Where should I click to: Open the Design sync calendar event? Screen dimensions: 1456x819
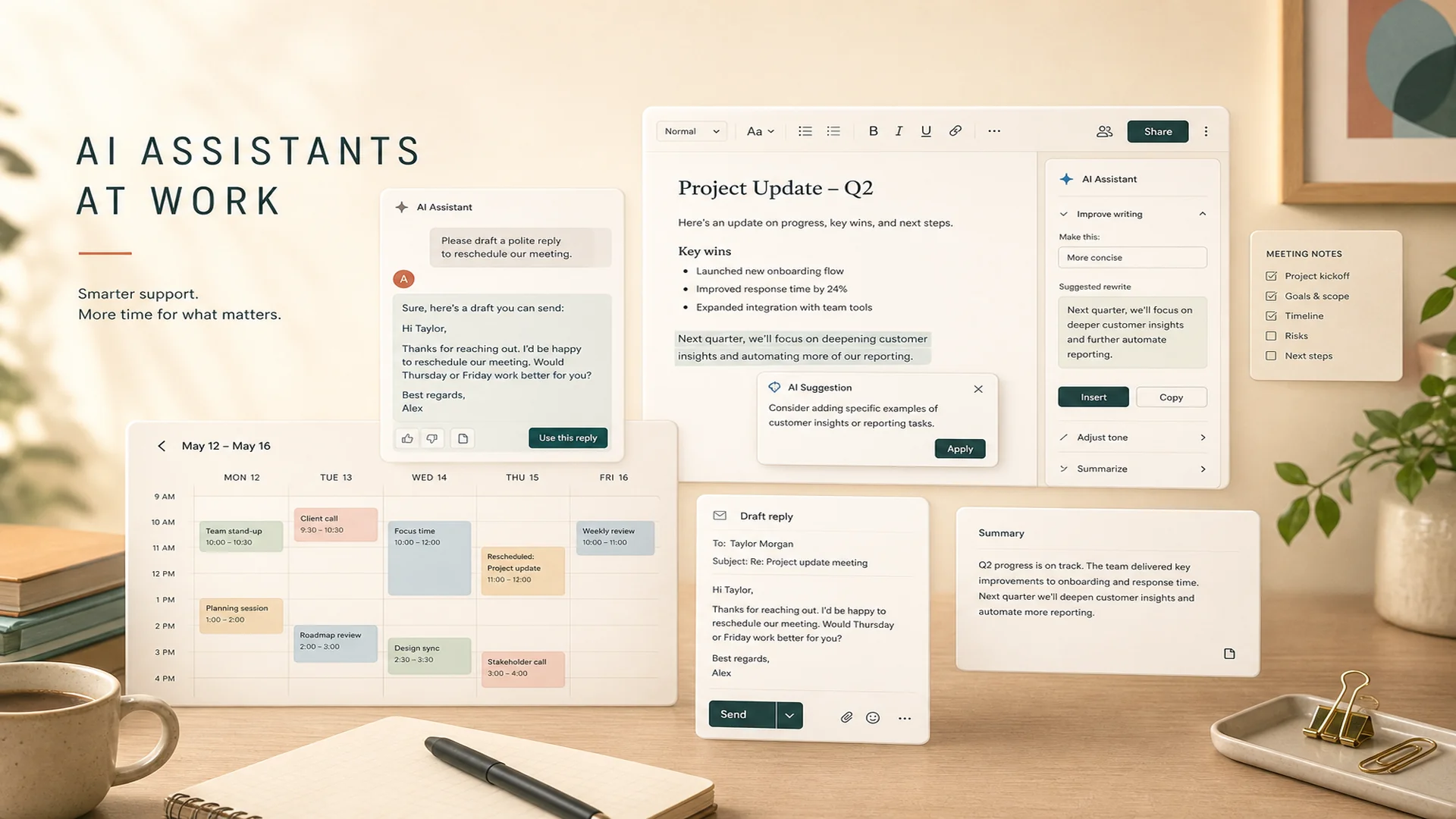point(429,657)
